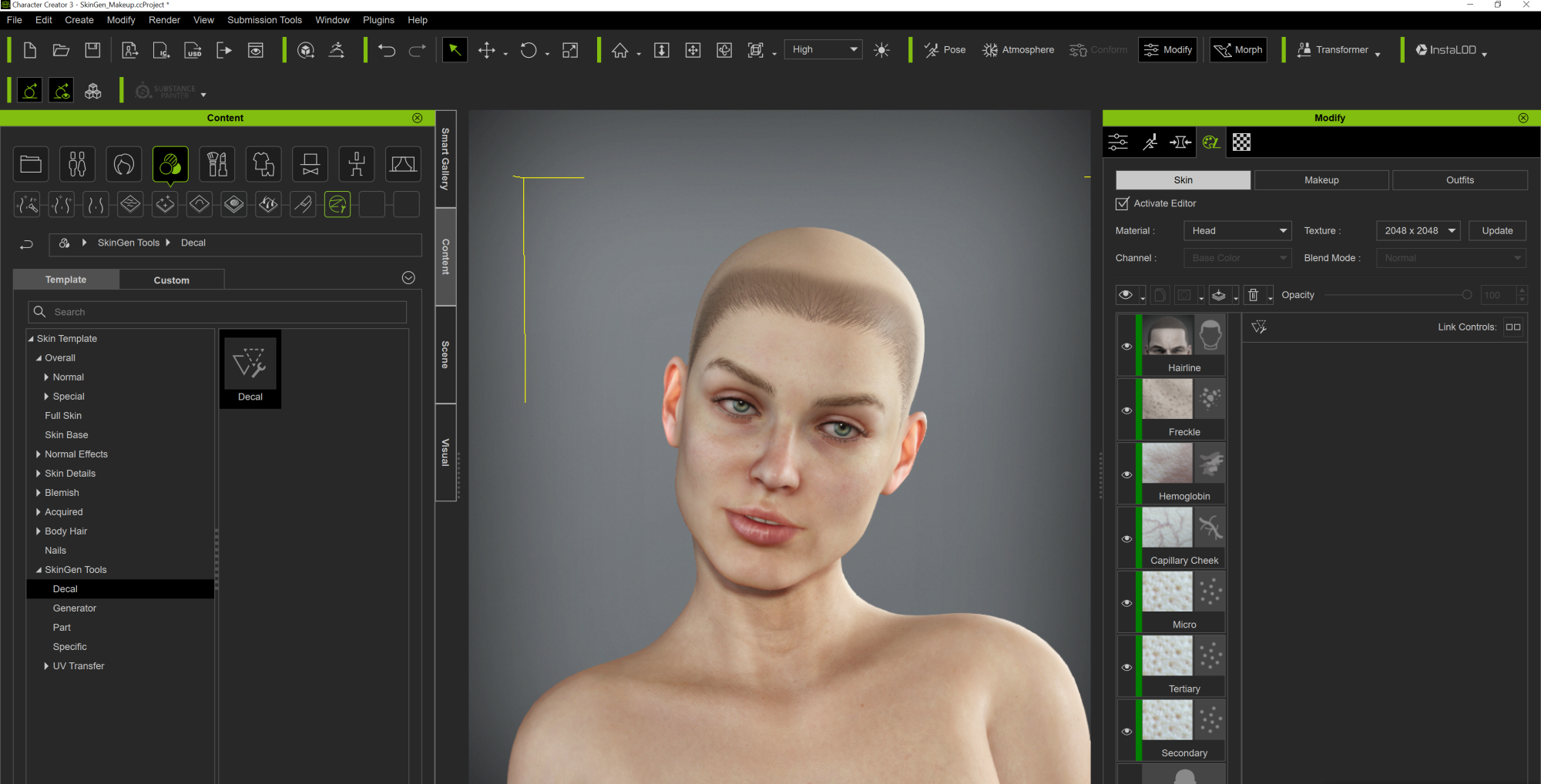
Task: Expand the Blemish tree node
Action: (38, 493)
